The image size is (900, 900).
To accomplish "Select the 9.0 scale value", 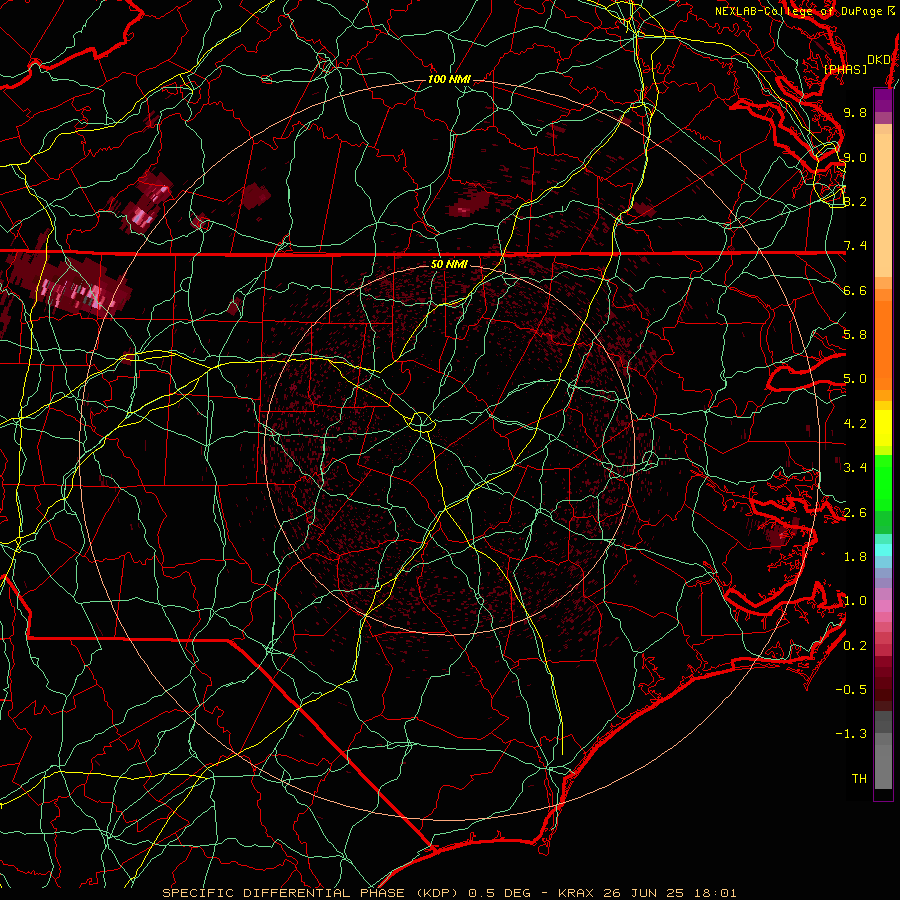I will tap(855, 157).
